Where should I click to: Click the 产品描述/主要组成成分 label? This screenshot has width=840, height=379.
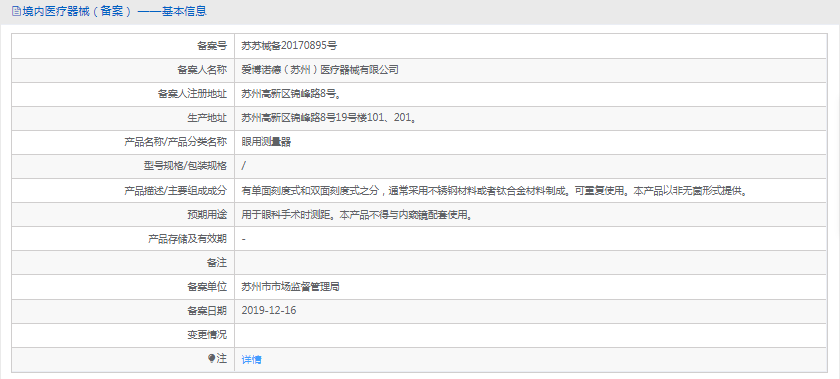point(176,190)
